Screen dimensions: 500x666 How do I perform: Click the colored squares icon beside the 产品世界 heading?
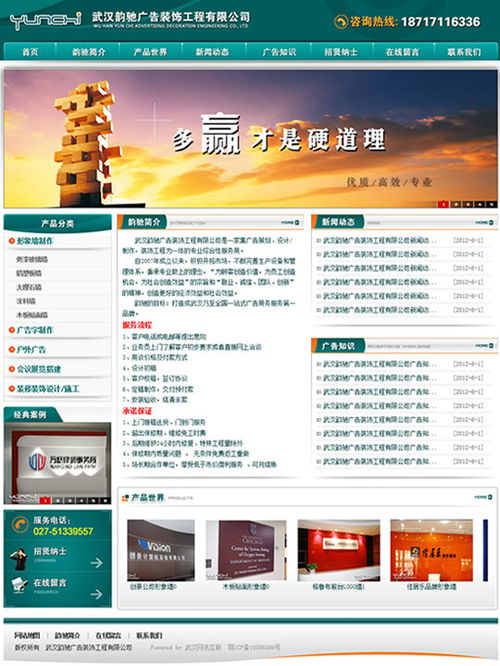pyautogui.click(x=125, y=498)
